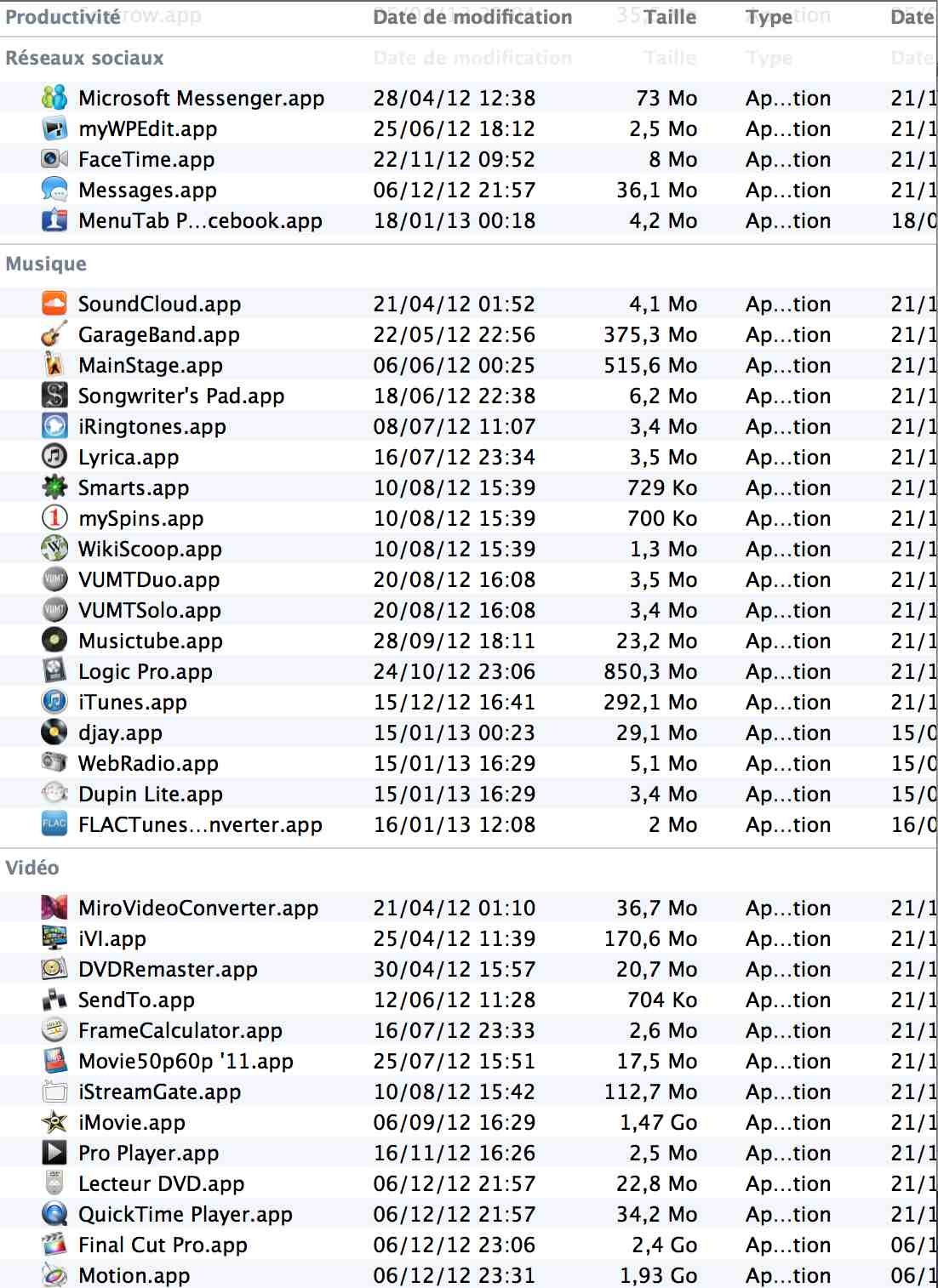Viewport: 938px width, 1288px height.
Task: Click the 850,3 Mo size value
Action: 650,671
